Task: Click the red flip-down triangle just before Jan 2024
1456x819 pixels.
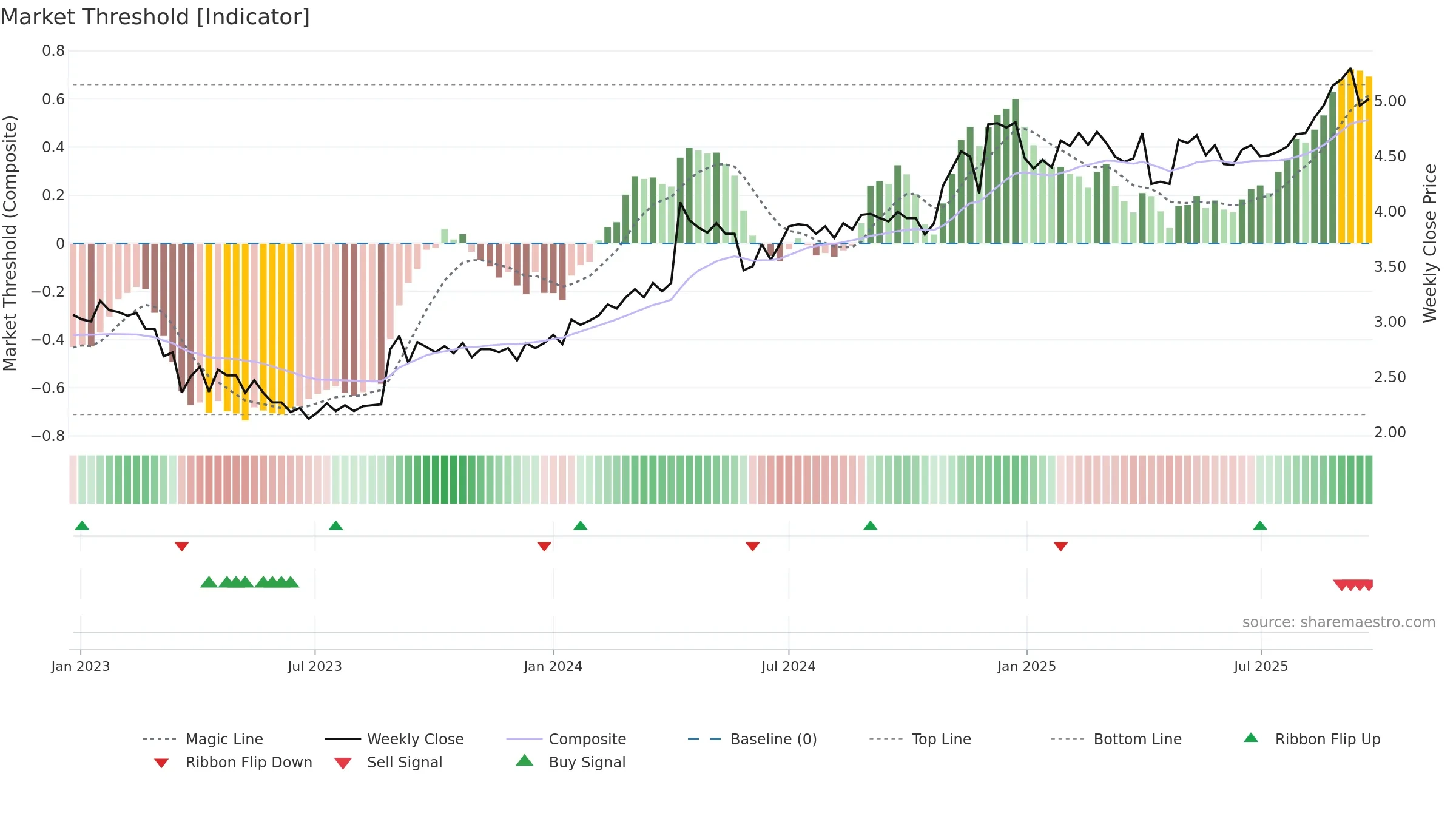Action: [x=544, y=546]
